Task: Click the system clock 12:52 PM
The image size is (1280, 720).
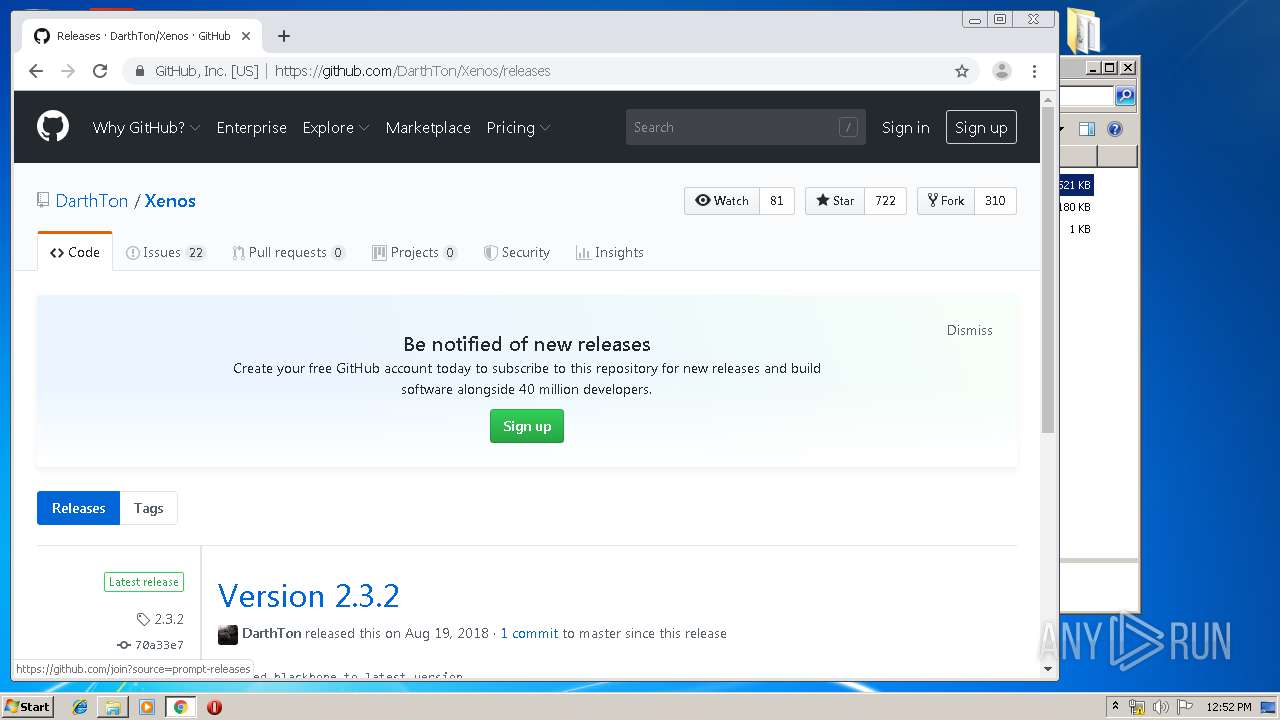Action: [x=1229, y=707]
